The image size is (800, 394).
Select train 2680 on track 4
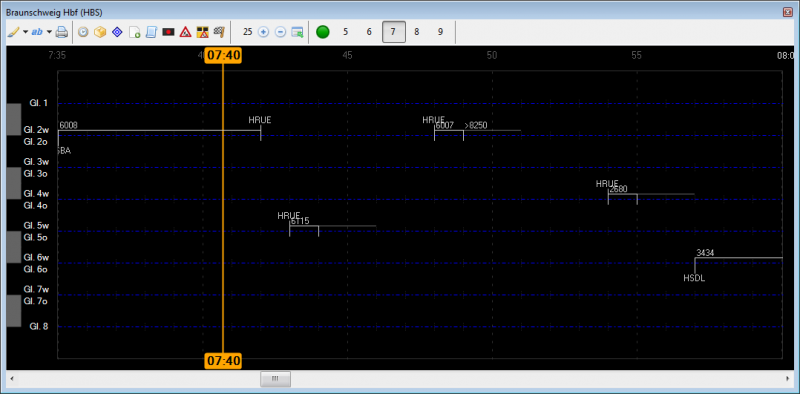[618, 189]
